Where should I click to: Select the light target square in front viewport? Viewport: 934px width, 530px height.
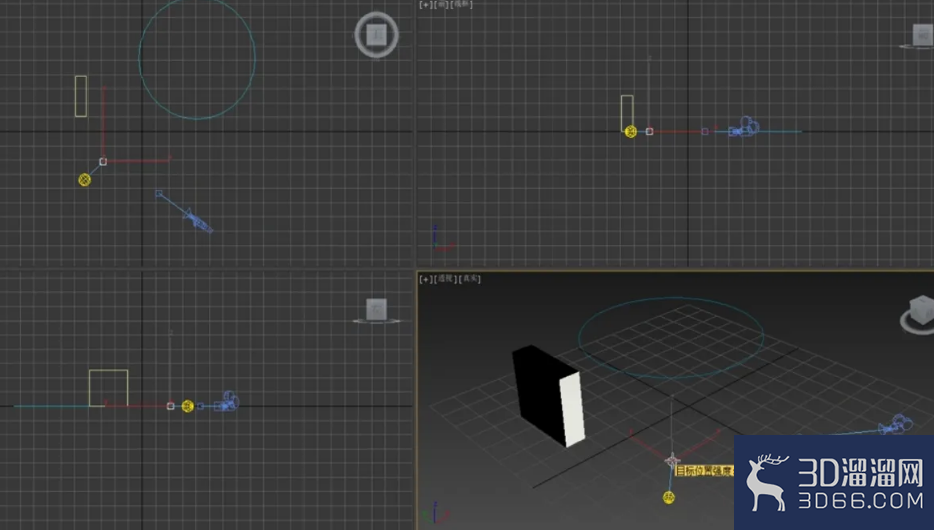coord(650,131)
